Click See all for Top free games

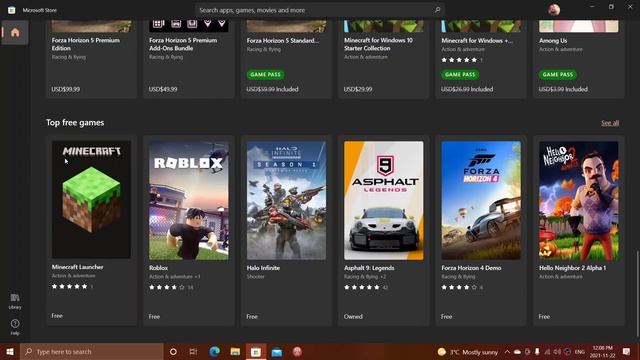(x=610, y=123)
